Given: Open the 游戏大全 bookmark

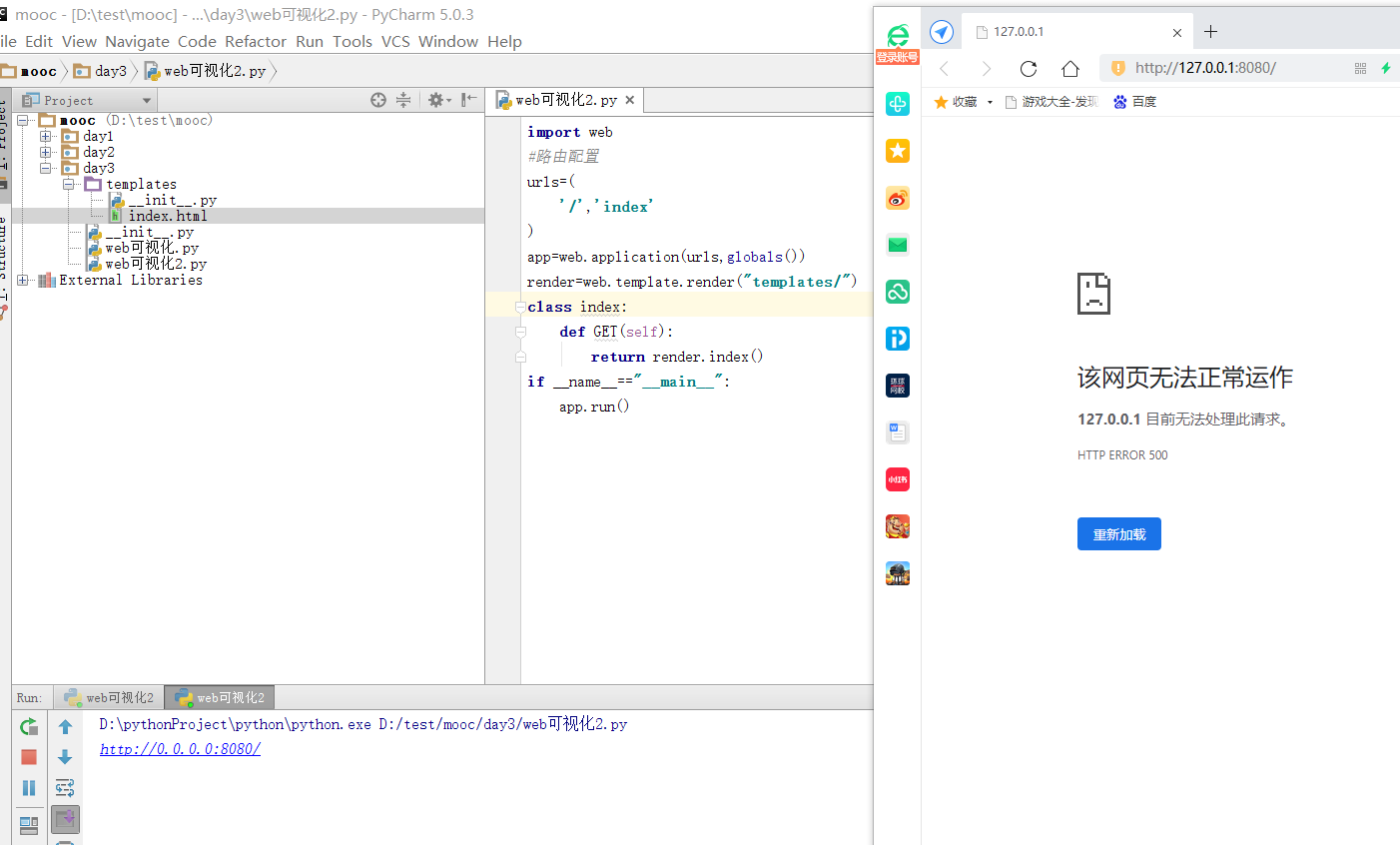Looking at the screenshot, I should pos(1051,102).
